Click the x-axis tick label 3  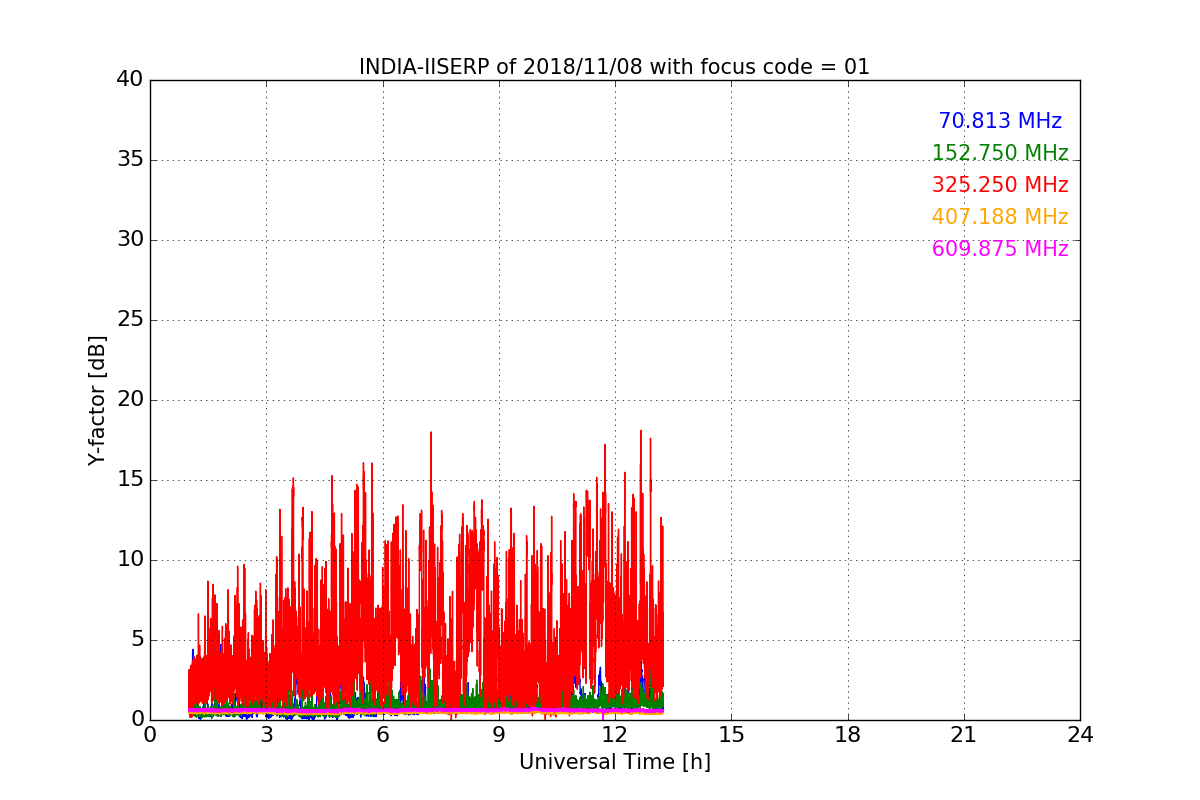pos(266,735)
